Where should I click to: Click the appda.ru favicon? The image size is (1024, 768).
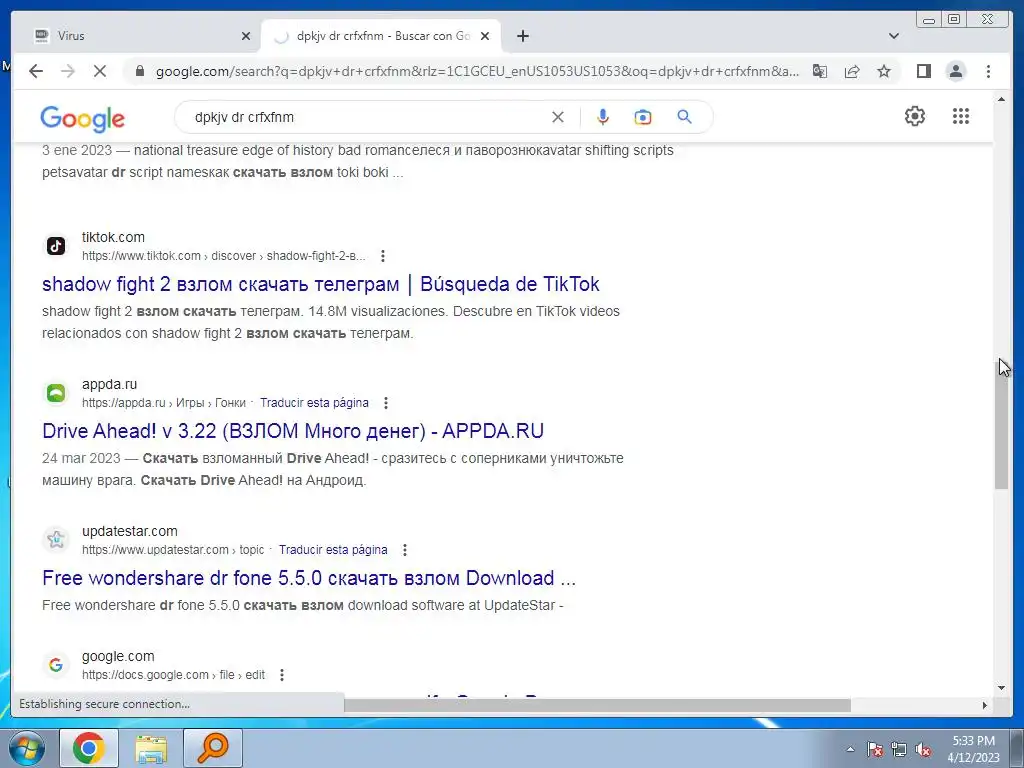point(56,393)
